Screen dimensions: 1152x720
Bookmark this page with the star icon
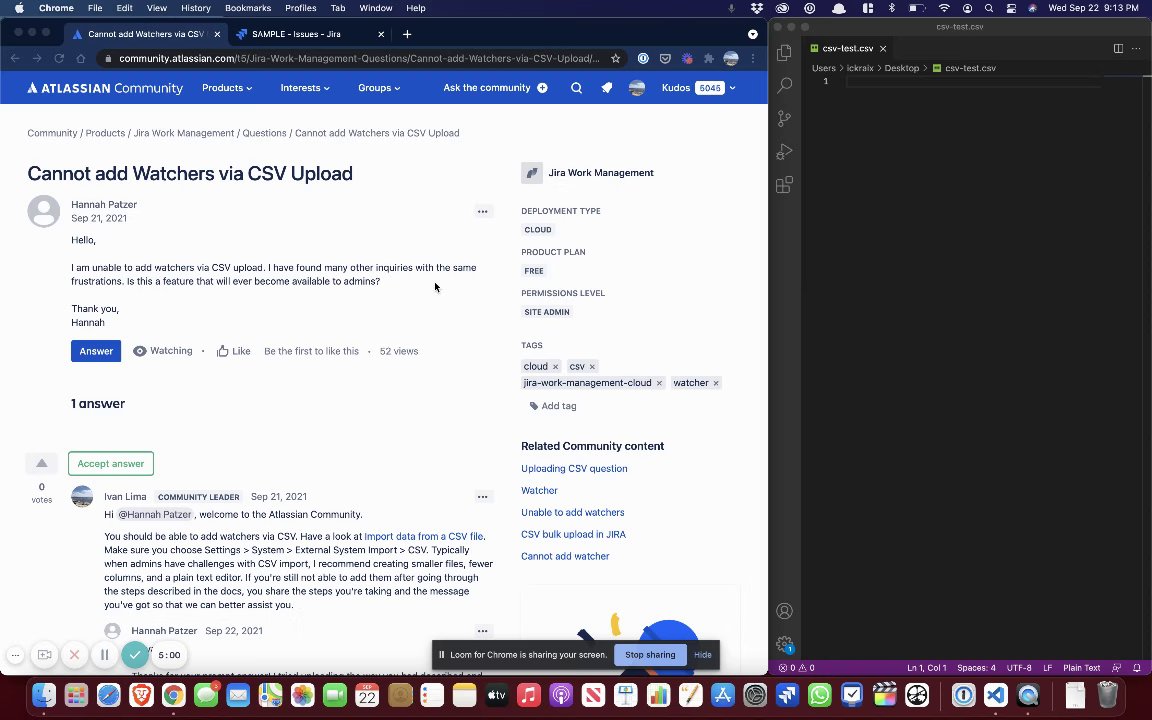616,59
